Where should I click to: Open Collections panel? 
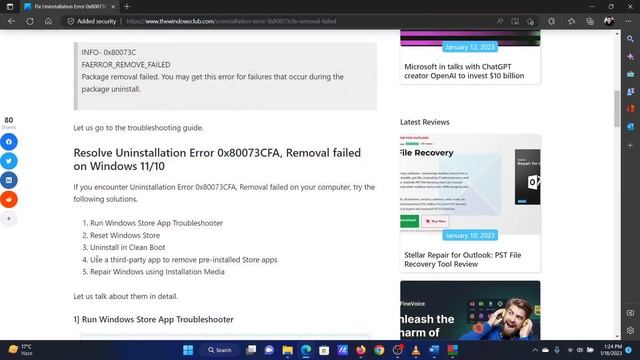(590, 21)
